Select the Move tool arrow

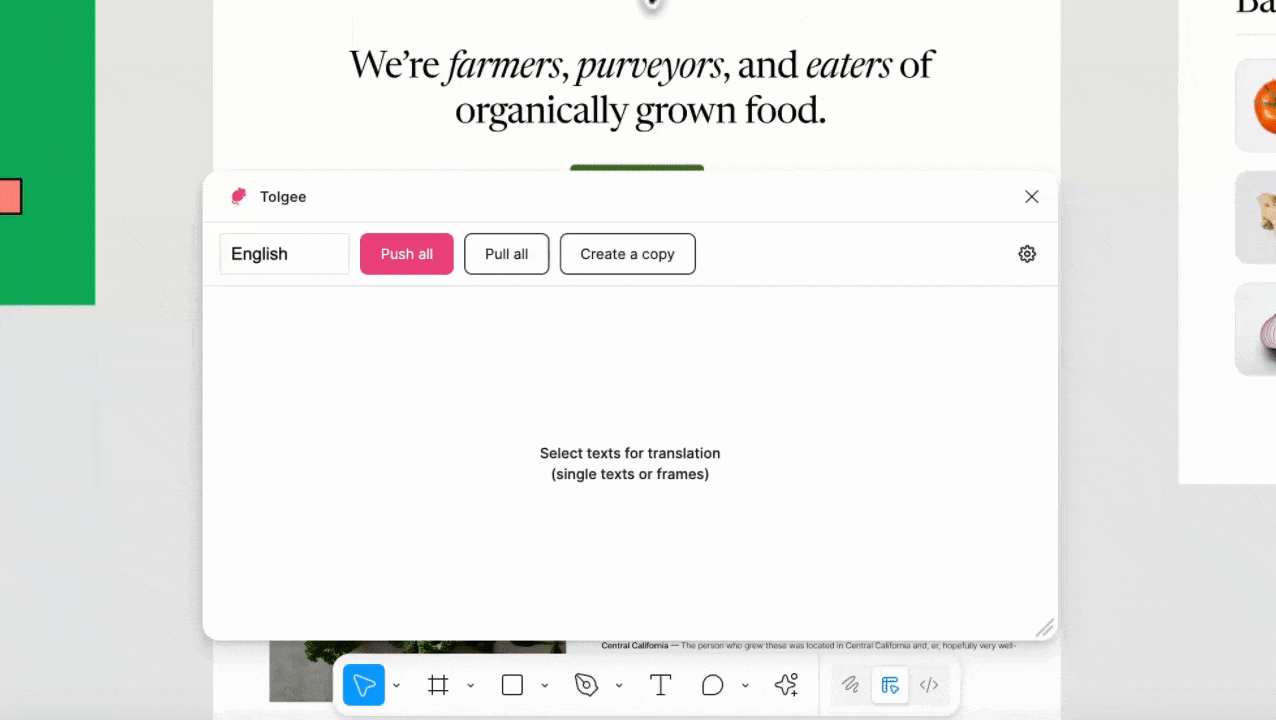[364, 685]
